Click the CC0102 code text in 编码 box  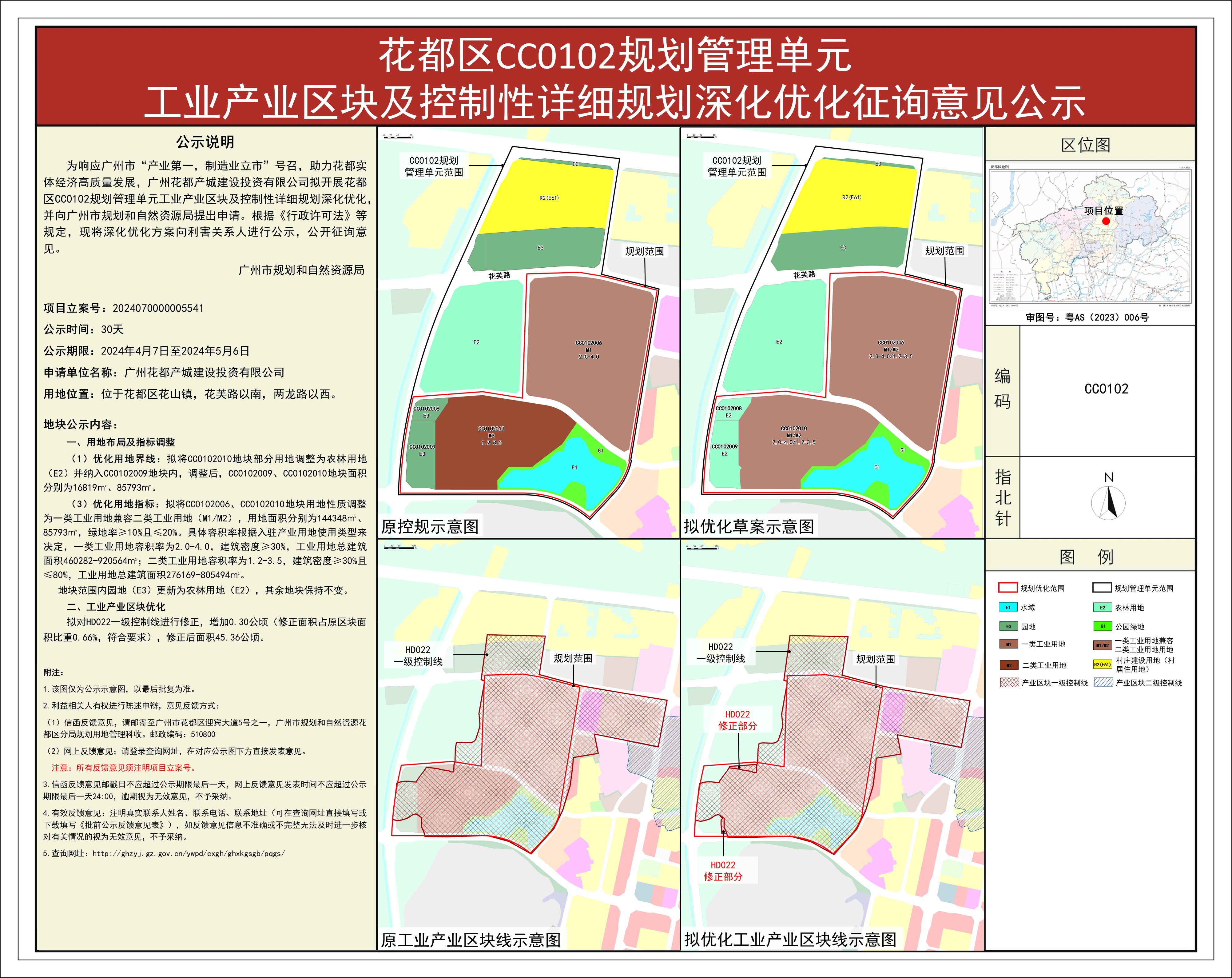[x=1106, y=389]
